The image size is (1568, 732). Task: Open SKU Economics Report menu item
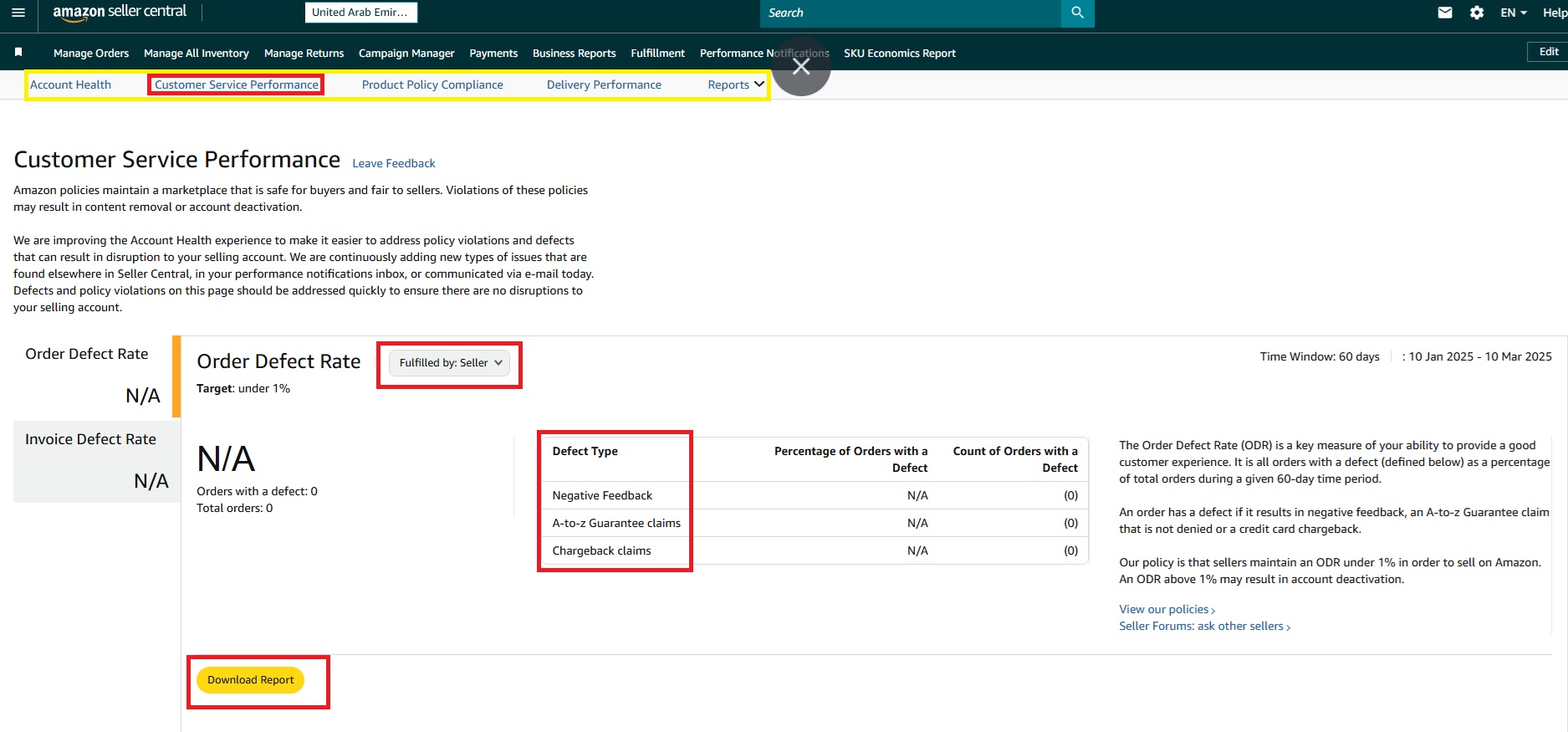click(x=900, y=53)
